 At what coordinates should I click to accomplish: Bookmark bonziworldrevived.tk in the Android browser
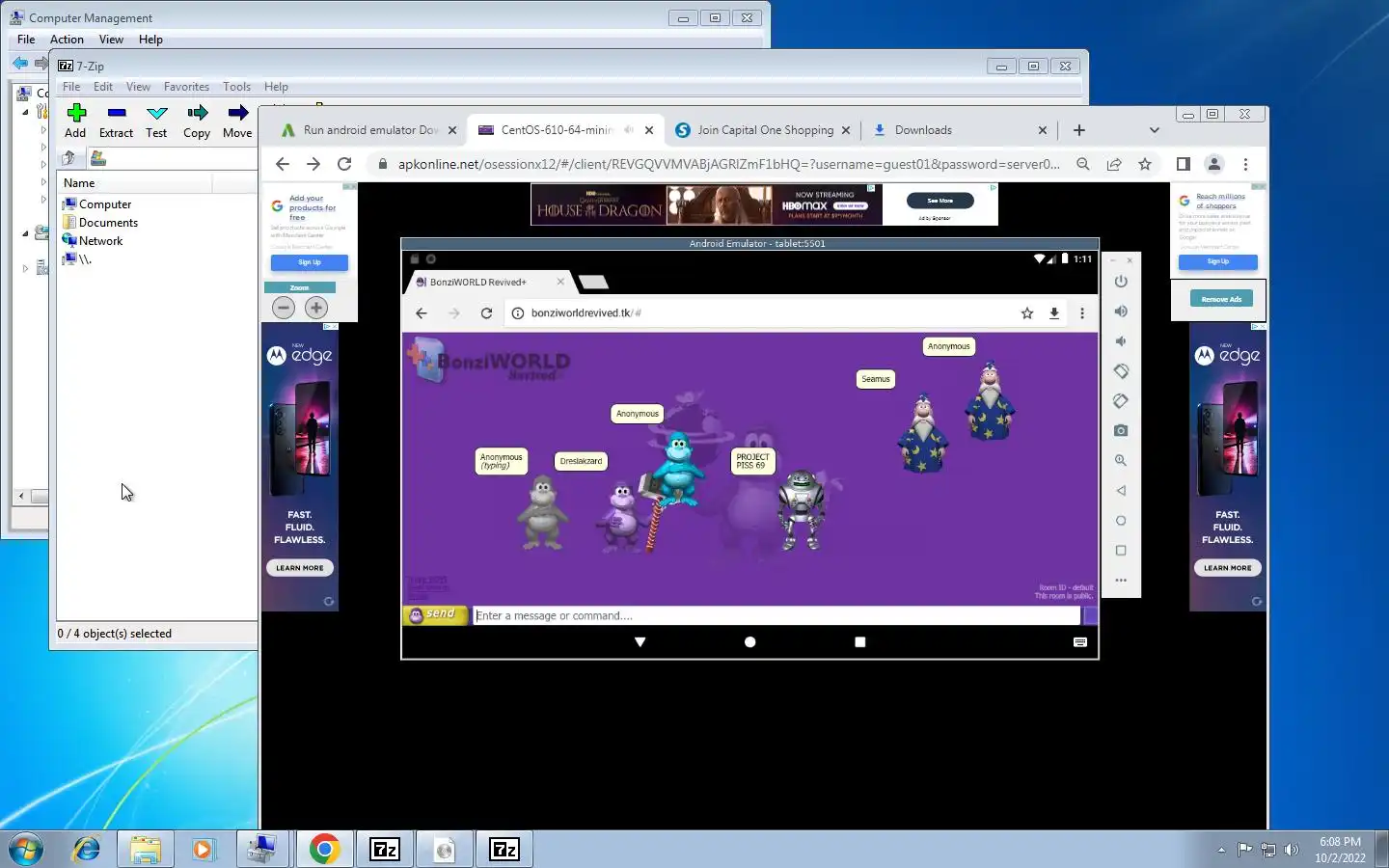[1027, 313]
